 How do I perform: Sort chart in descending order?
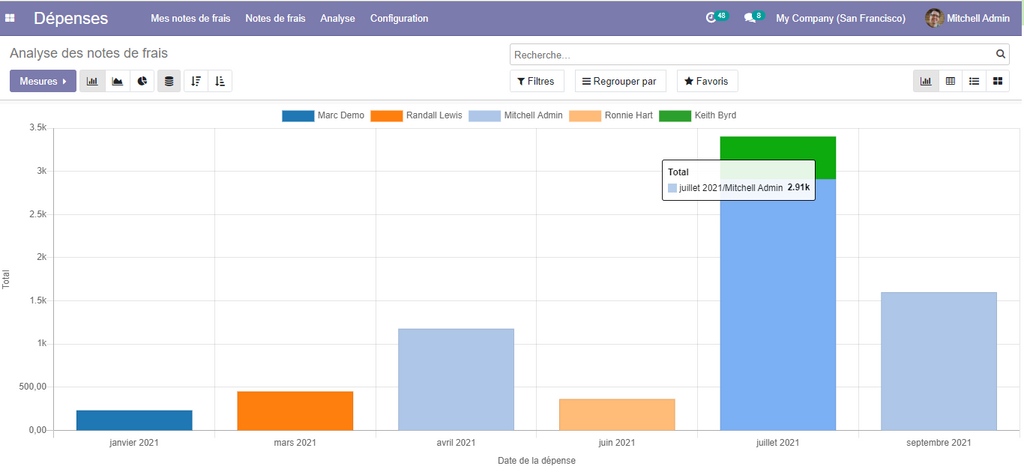[x=195, y=81]
